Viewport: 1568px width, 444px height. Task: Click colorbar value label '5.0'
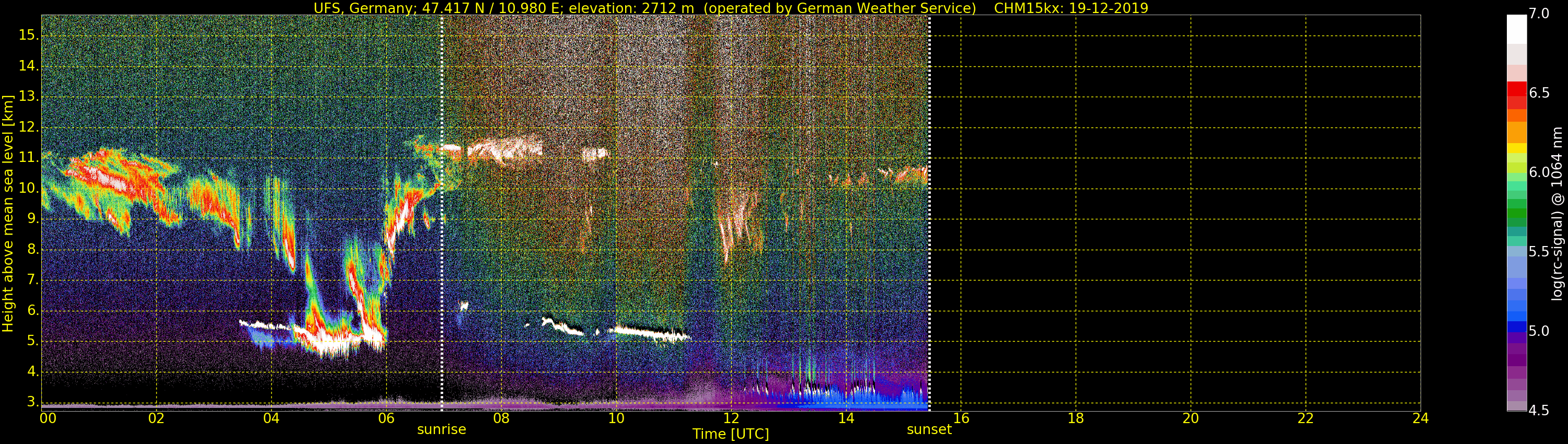(1539, 331)
